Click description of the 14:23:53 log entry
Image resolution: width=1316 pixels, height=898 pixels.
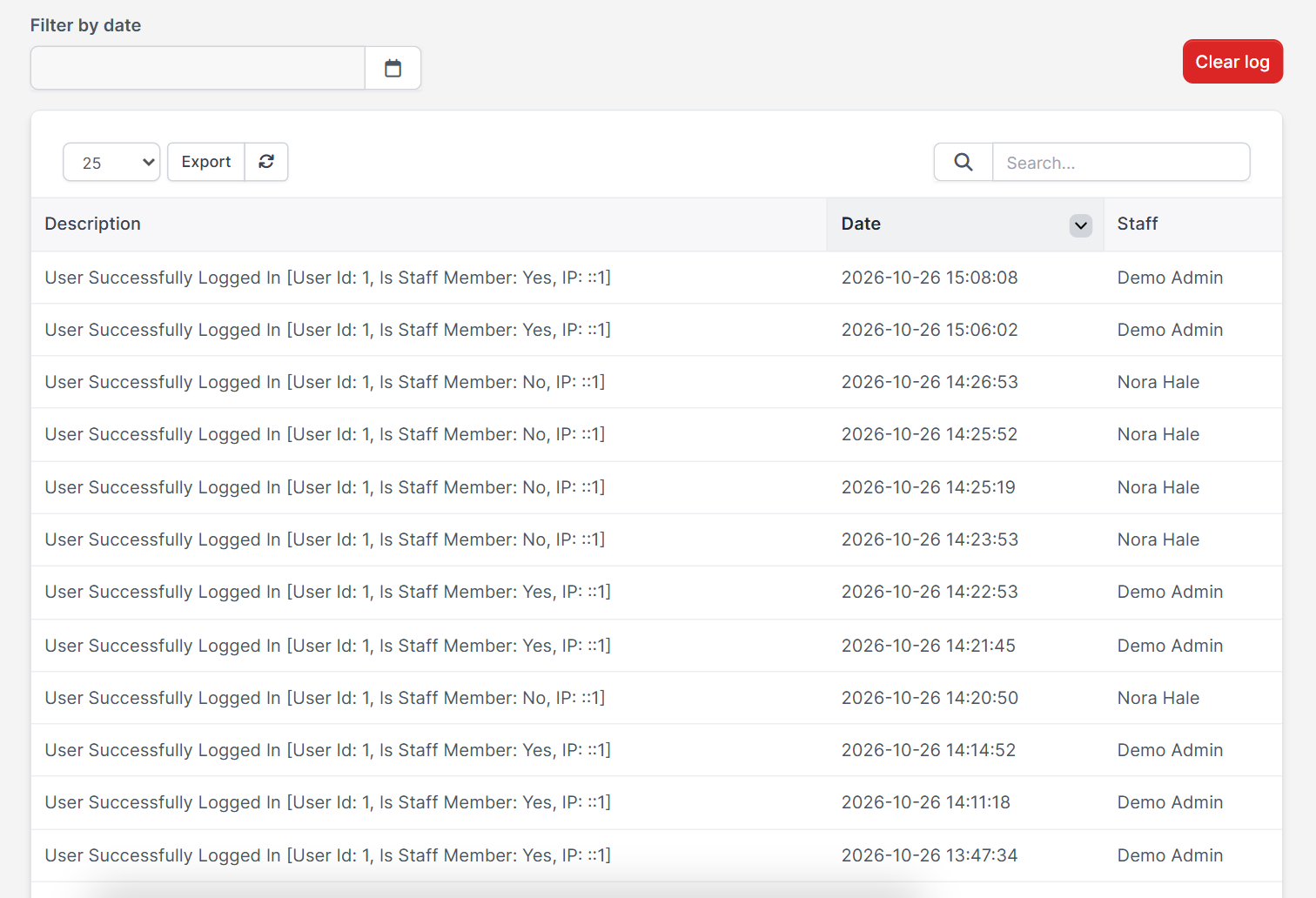pos(325,539)
